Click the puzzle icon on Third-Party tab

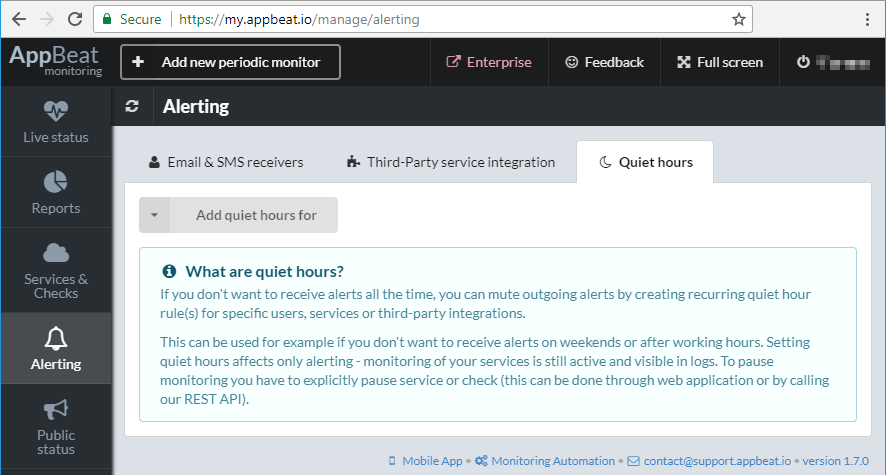click(x=353, y=162)
